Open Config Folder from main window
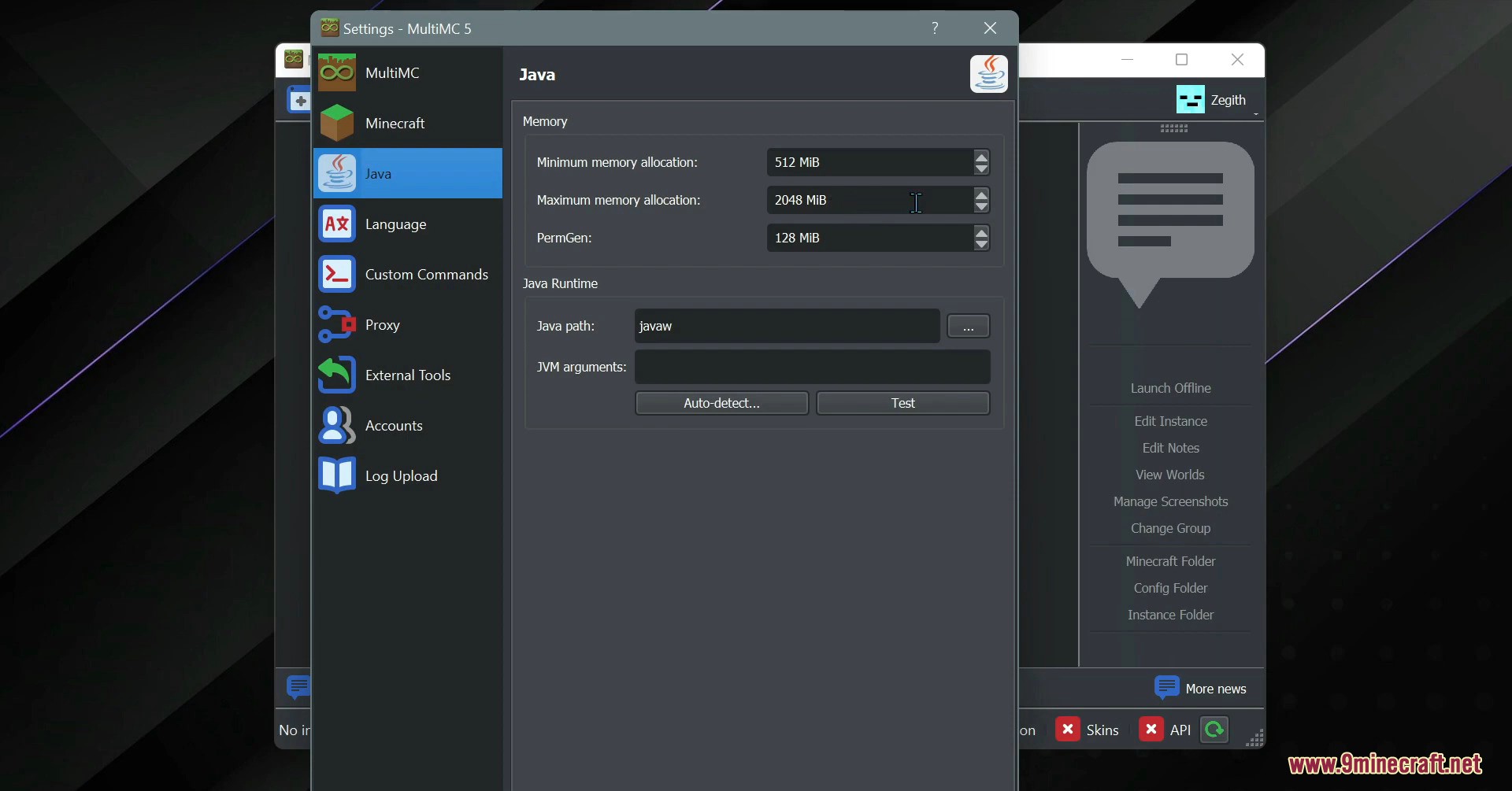 (x=1170, y=588)
